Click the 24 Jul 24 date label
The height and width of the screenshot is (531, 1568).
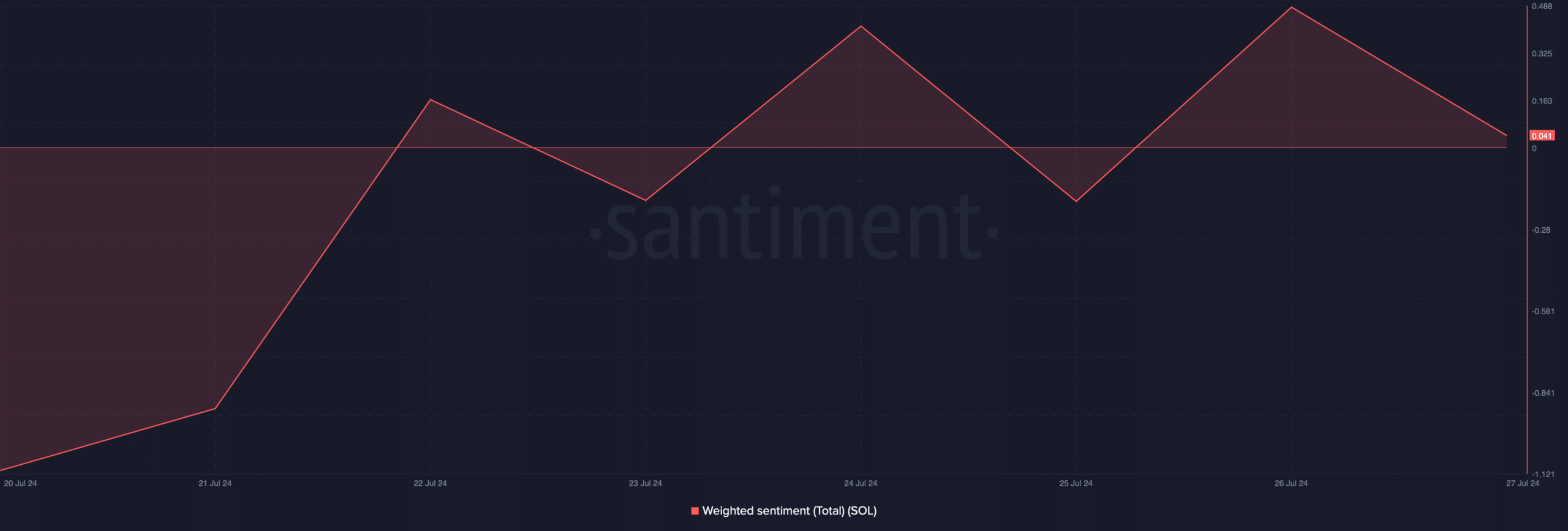tap(861, 483)
